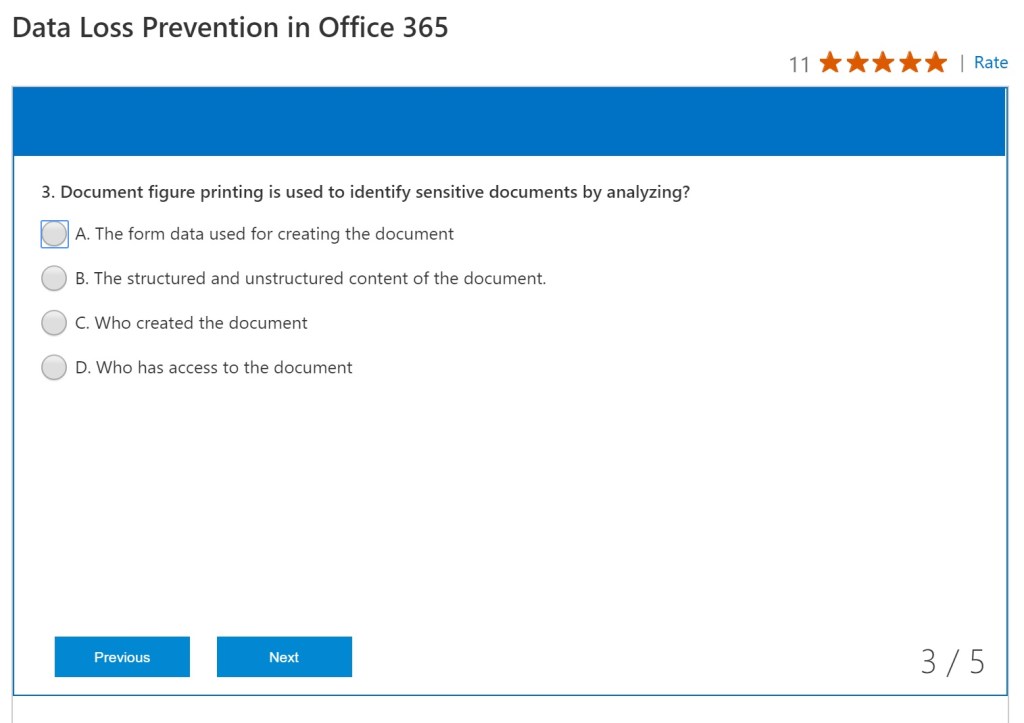This screenshot has height=723, width=1024.
Task: Click the Data Loss Prevention page title
Action: coord(230,27)
